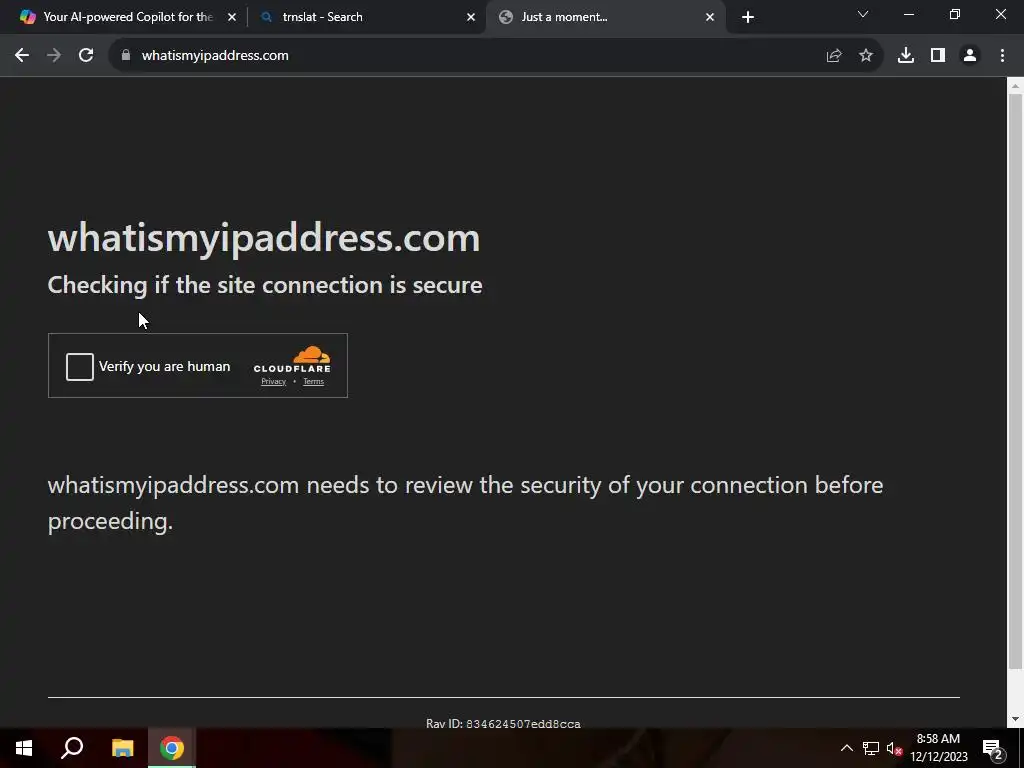The width and height of the screenshot is (1024, 768).
Task: Check the Verify you are human box
Action: click(x=80, y=366)
